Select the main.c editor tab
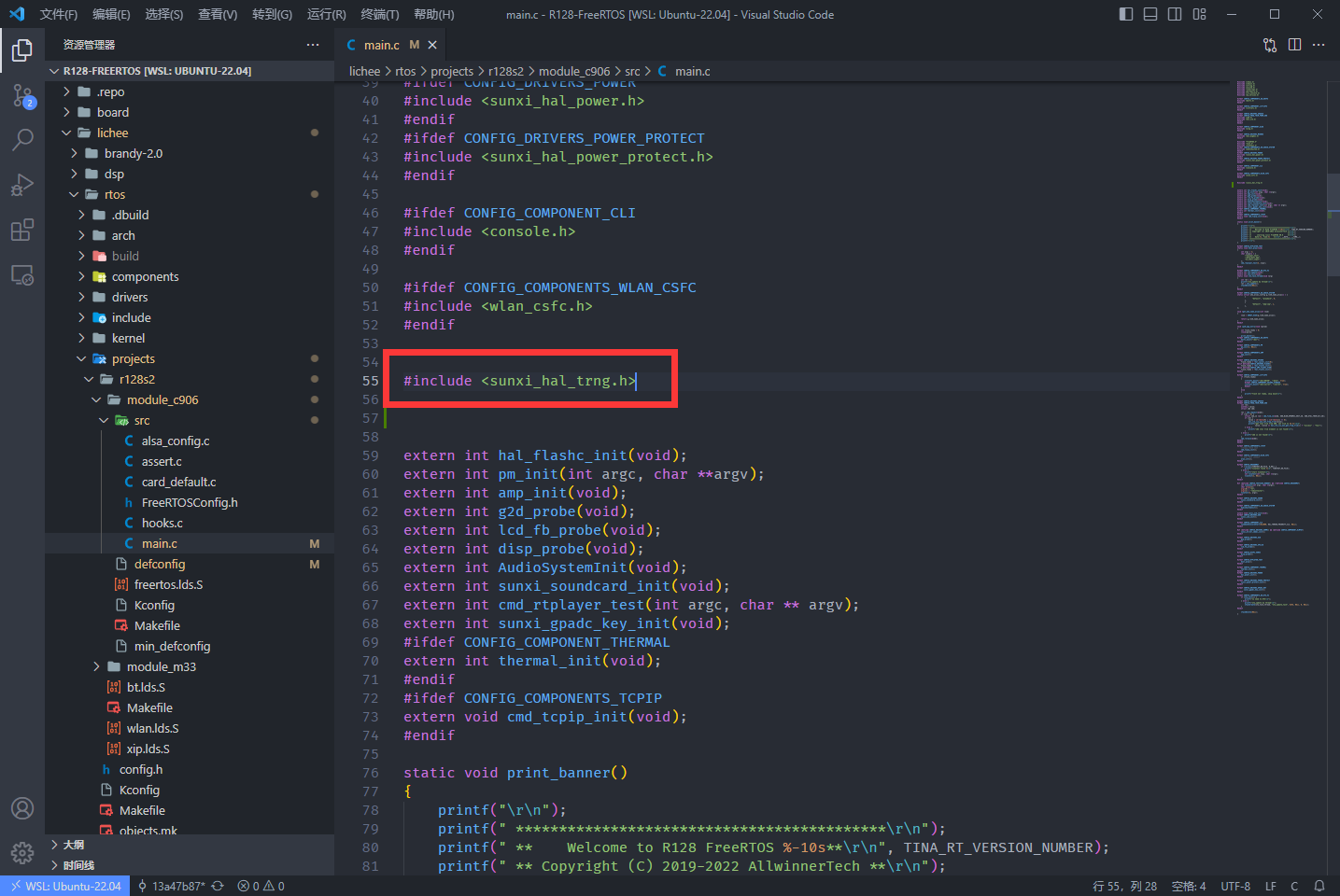 click(x=381, y=45)
